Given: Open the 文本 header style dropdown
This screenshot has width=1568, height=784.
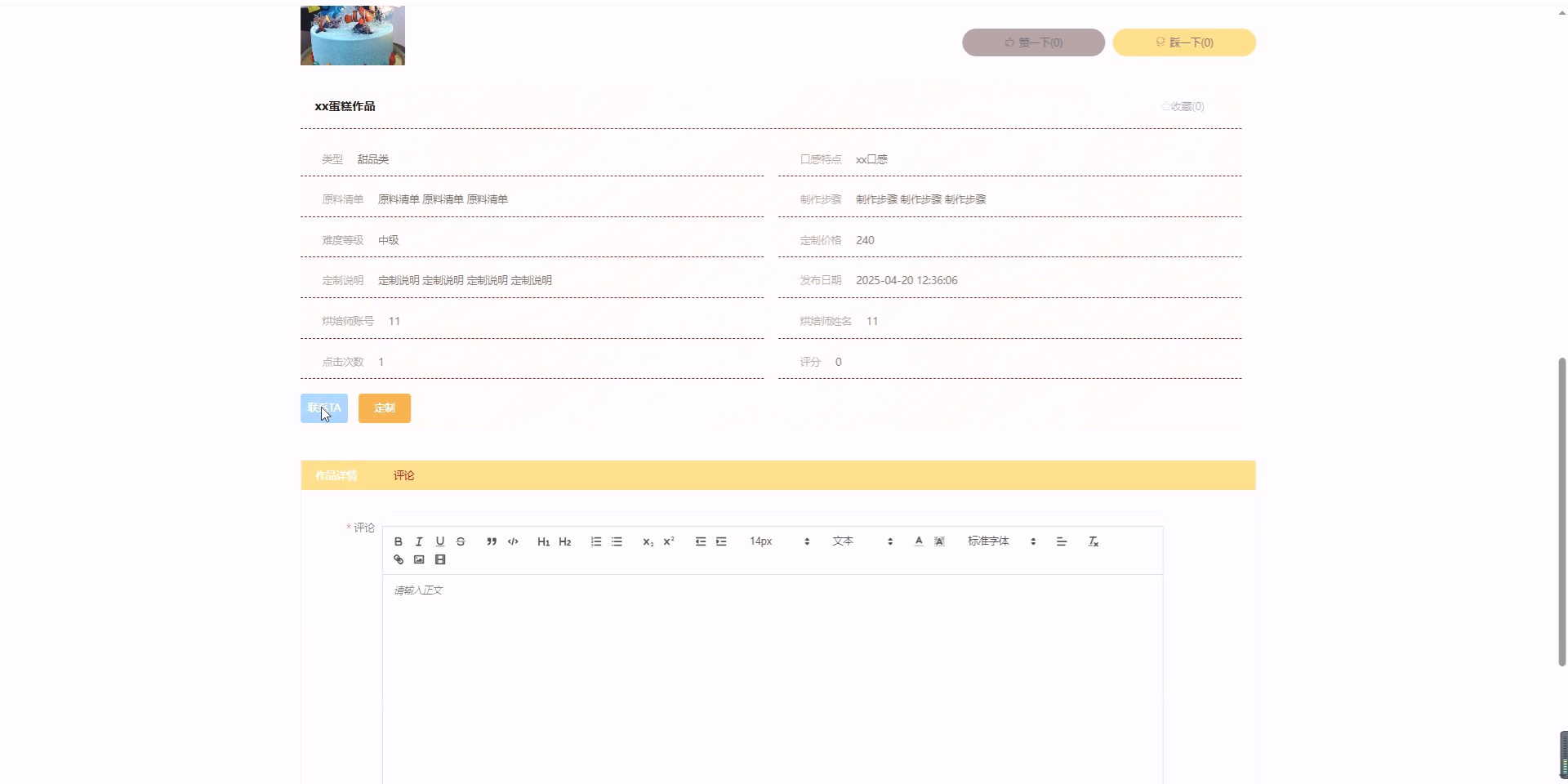Looking at the screenshot, I should tap(862, 541).
